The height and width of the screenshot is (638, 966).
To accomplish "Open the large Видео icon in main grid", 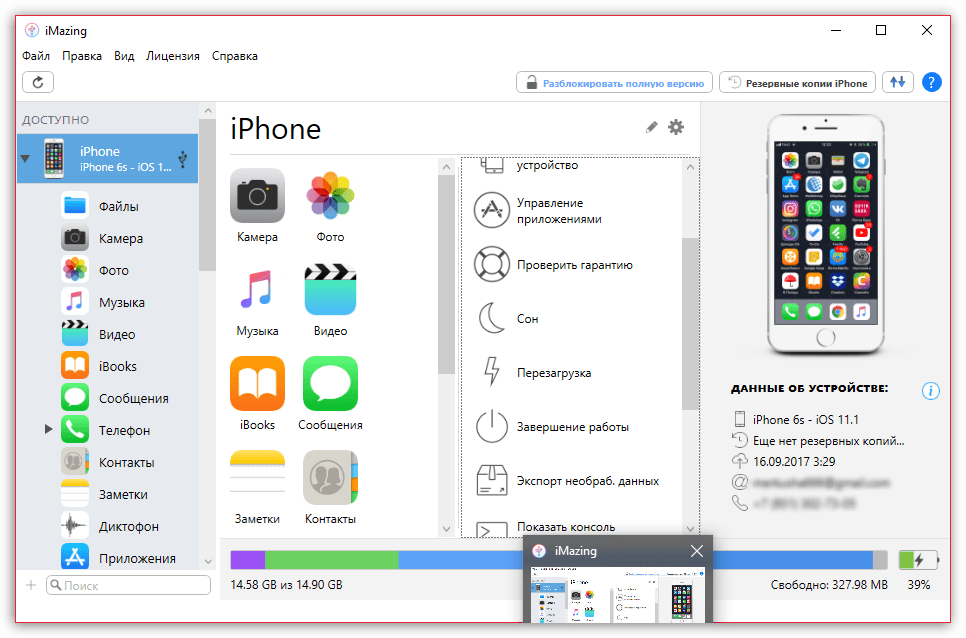I will click(330, 290).
